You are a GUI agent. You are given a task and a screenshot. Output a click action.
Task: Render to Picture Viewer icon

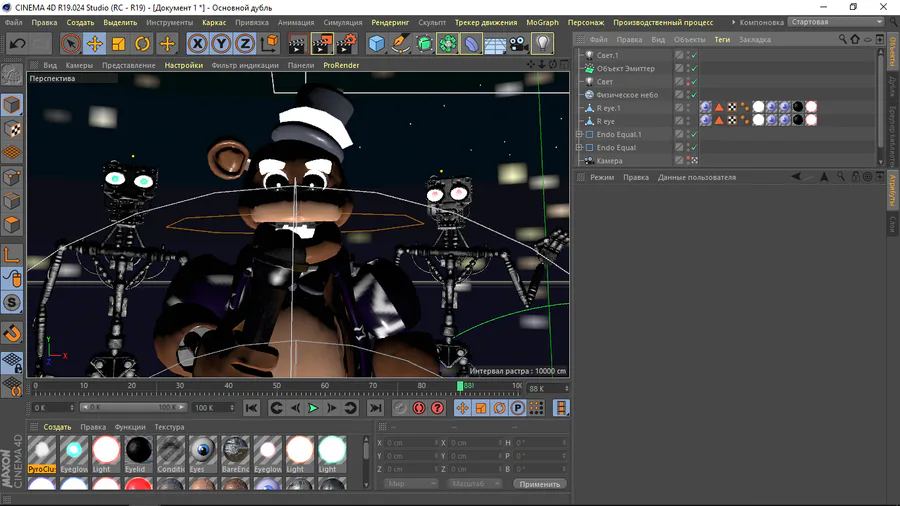coord(322,44)
